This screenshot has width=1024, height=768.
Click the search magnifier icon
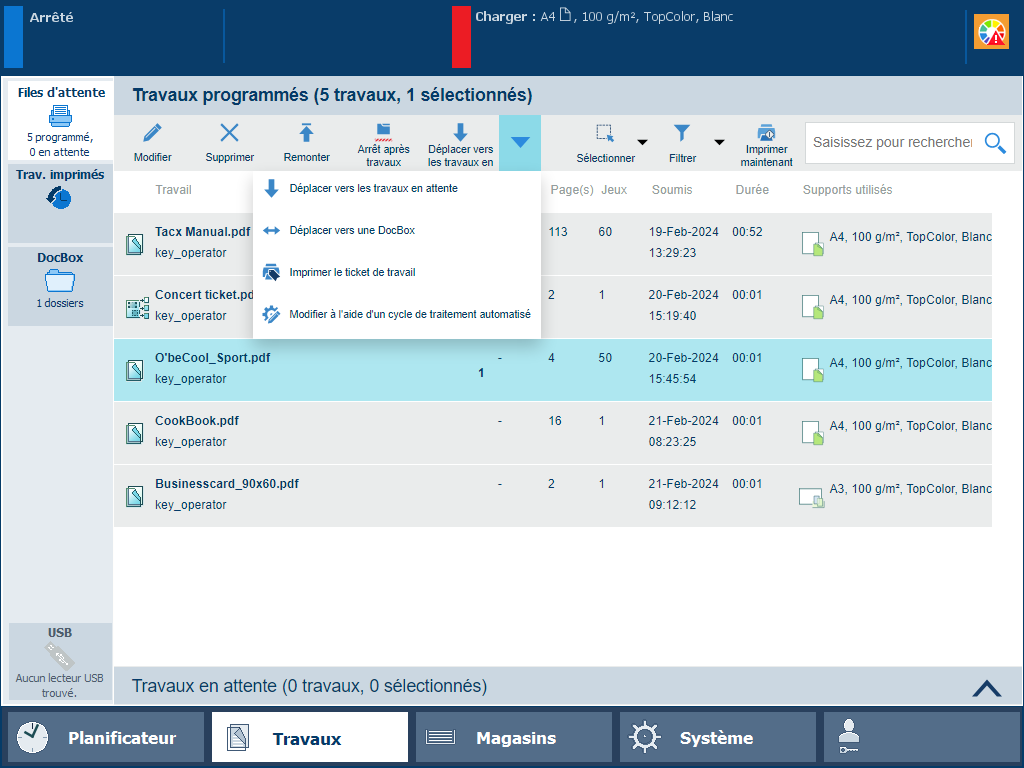click(994, 143)
